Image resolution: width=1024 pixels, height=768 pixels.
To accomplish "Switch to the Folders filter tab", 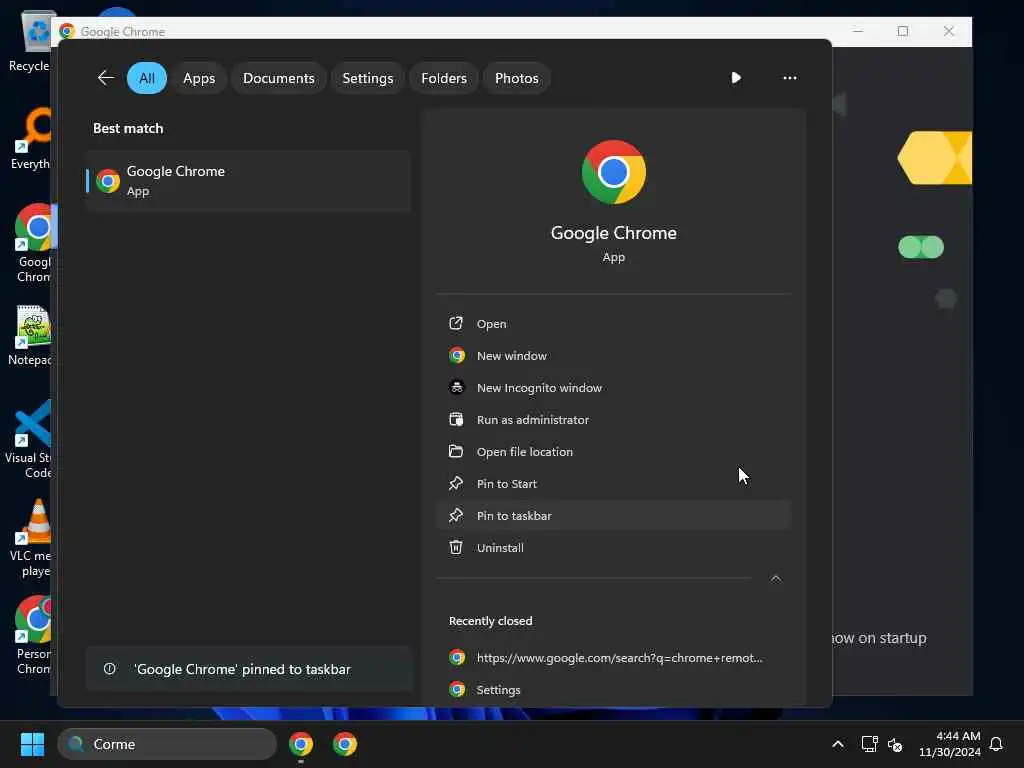I will click(x=444, y=78).
